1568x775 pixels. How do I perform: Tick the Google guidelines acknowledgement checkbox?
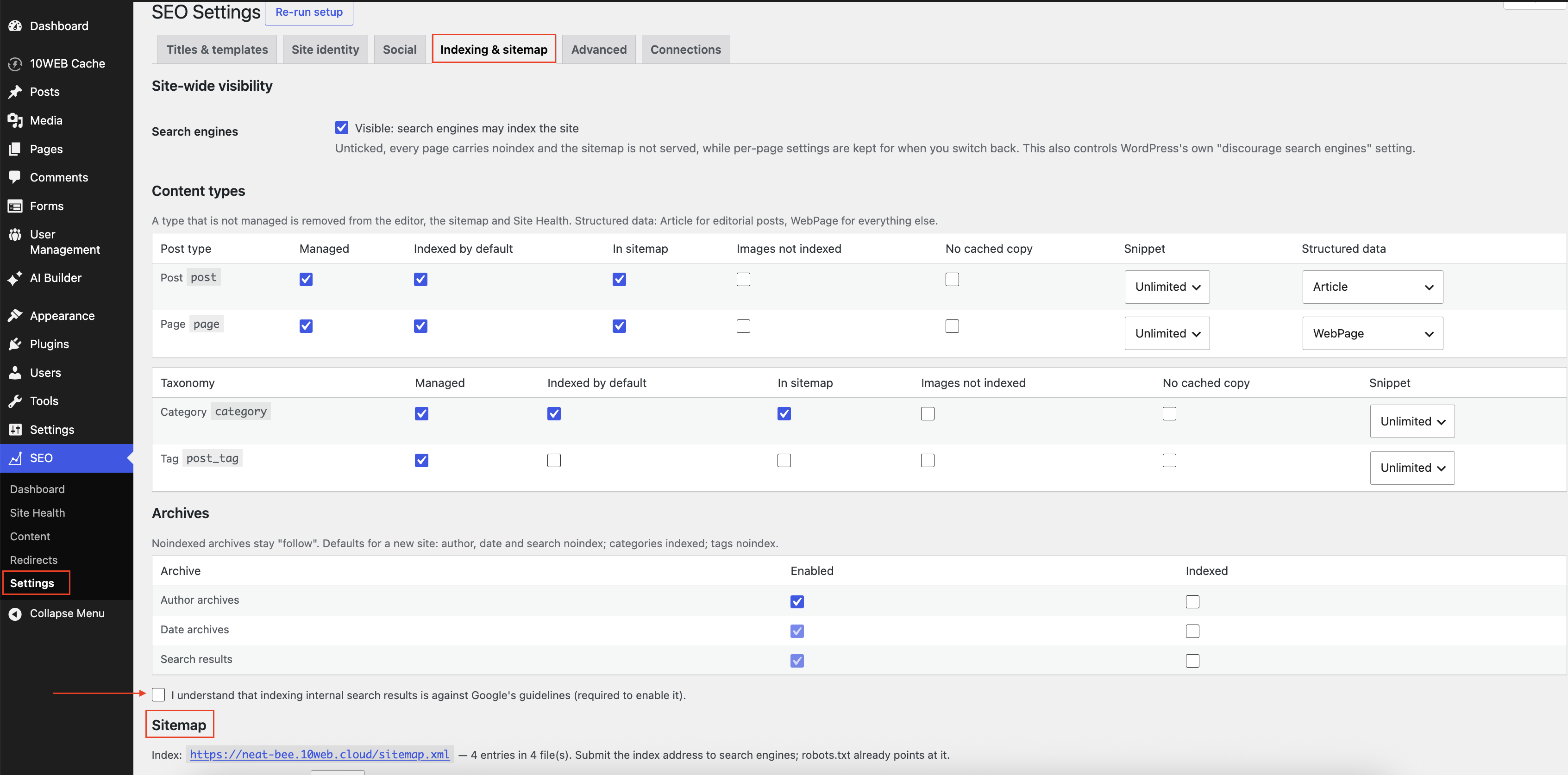(x=158, y=695)
